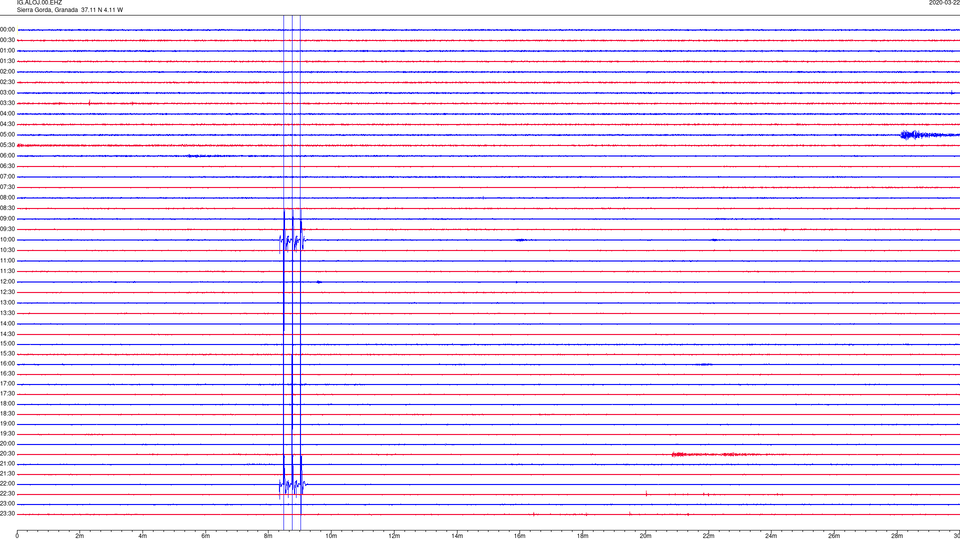Select the 09:00 trace time label

(7, 219)
